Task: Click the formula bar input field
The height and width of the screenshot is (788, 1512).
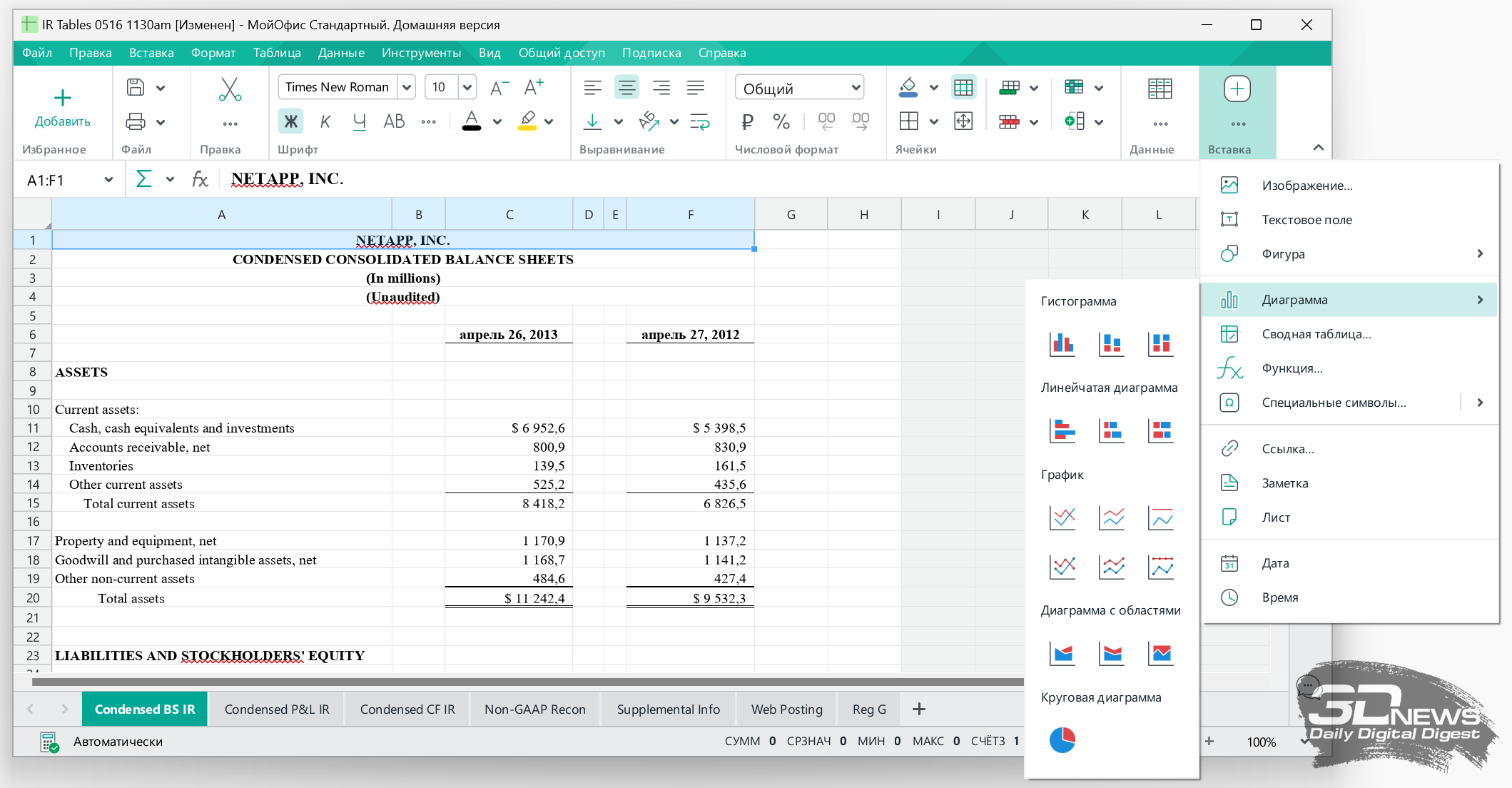Action: [x=710, y=179]
